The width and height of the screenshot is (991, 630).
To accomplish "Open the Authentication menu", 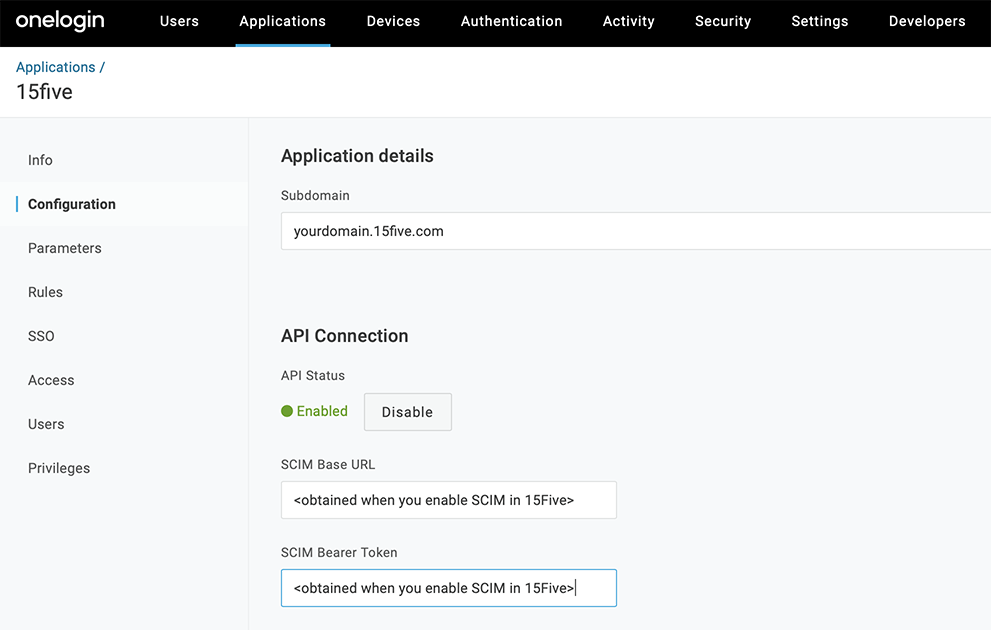I will 511,21.
